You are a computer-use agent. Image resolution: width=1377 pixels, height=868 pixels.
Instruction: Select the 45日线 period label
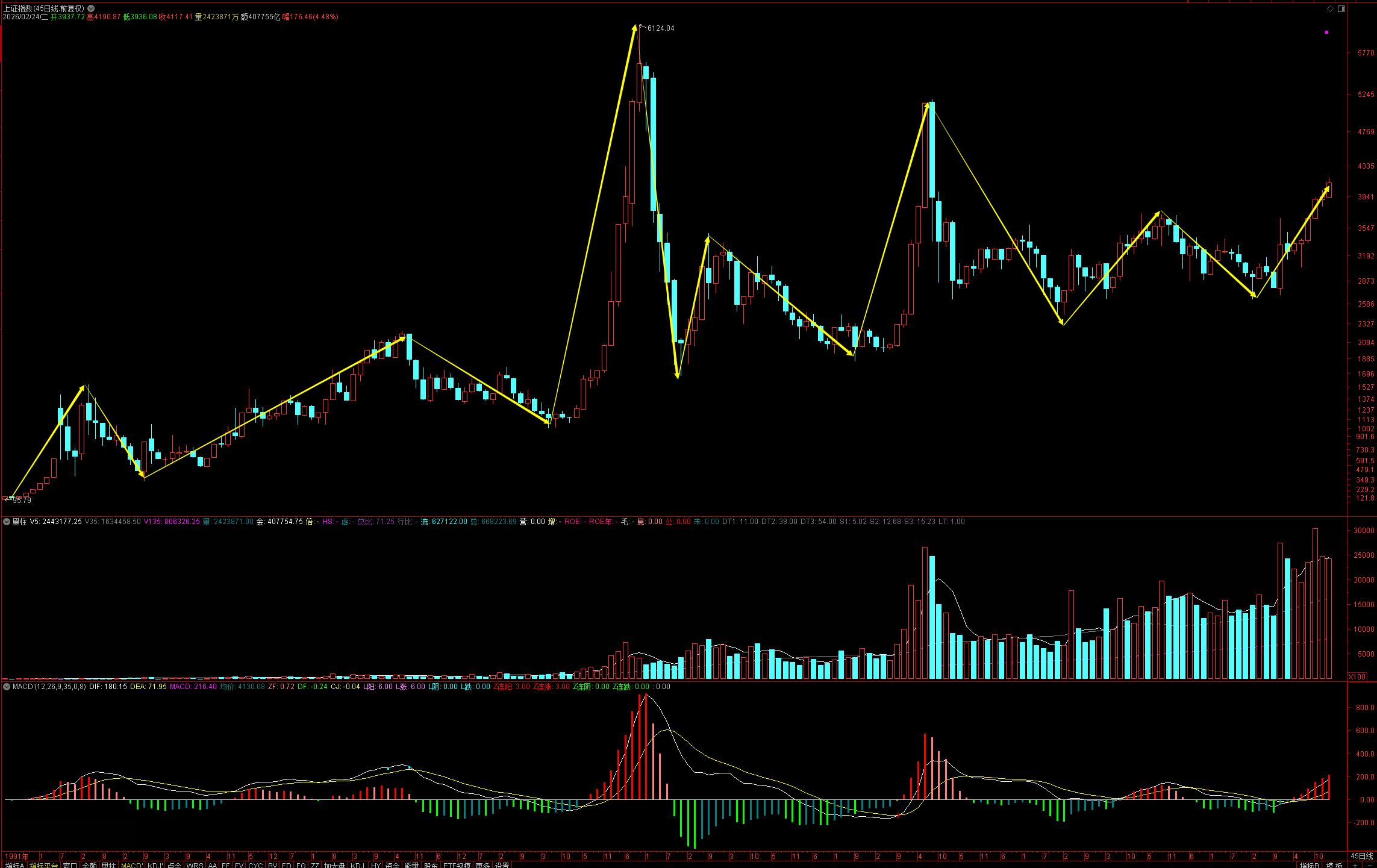tap(1361, 856)
